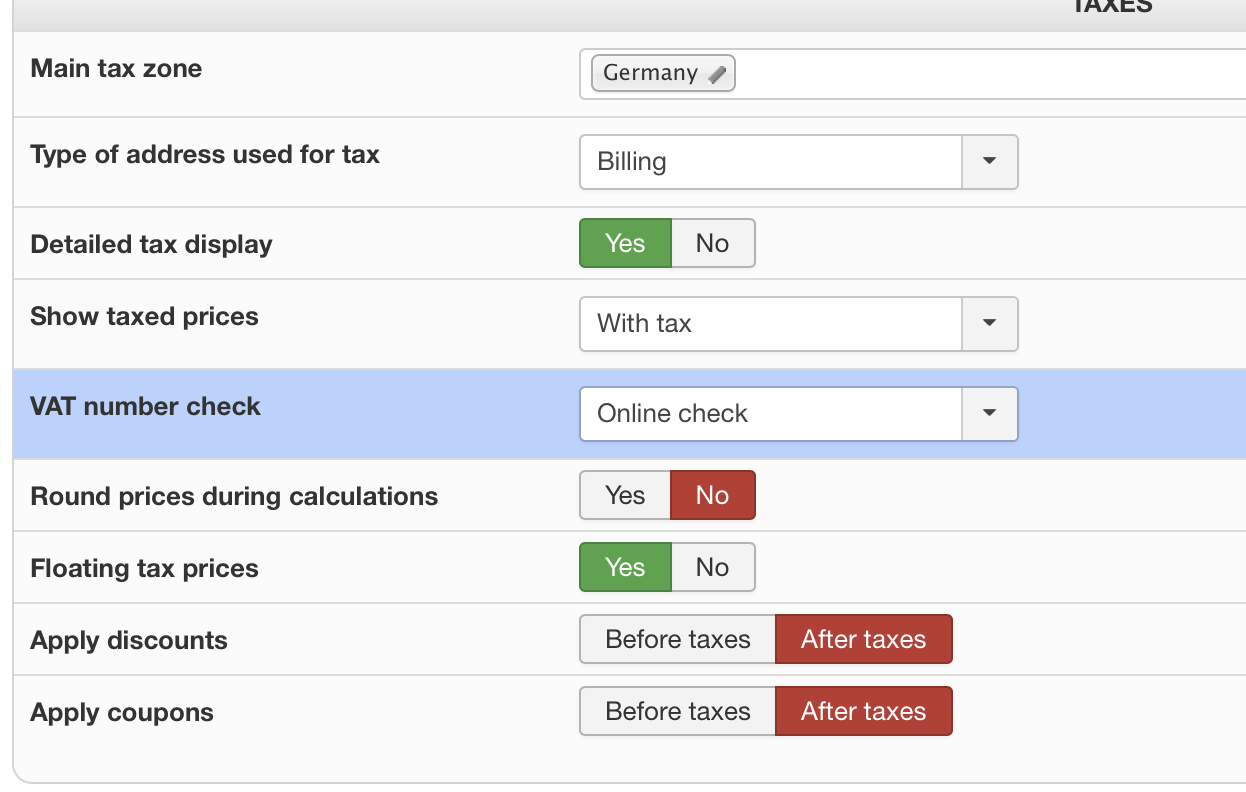Set Floating tax prices to Yes
1246x792 pixels.
click(x=625, y=567)
